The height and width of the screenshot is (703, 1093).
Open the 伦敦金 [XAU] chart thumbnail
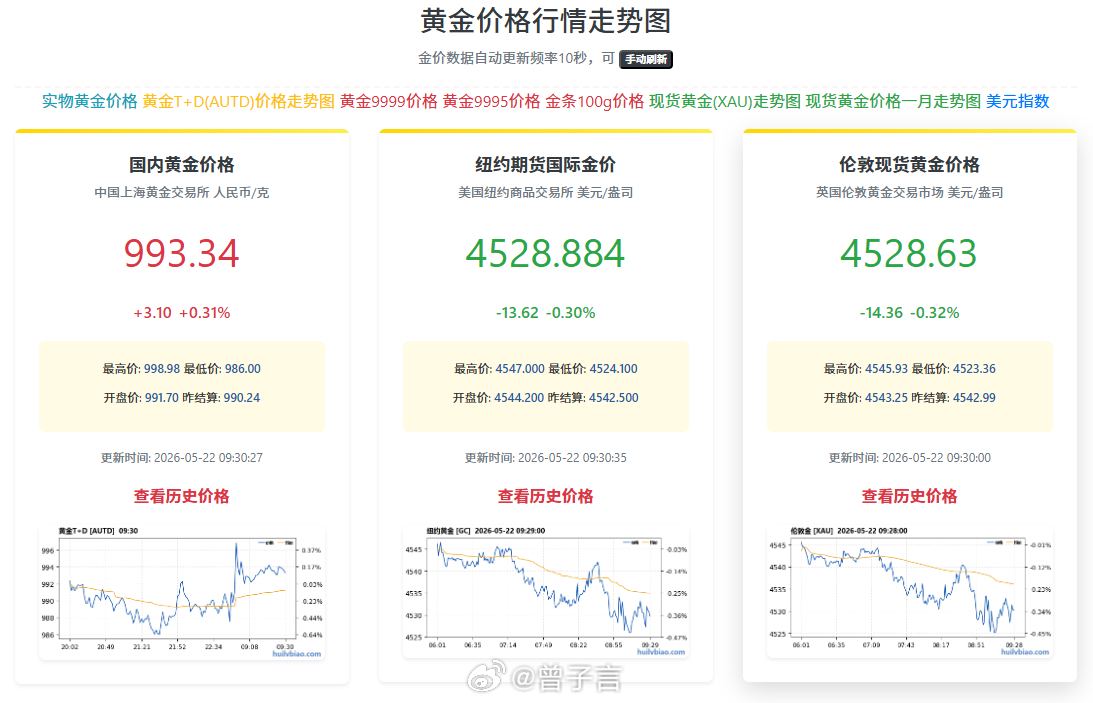pyautogui.click(x=910, y=592)
